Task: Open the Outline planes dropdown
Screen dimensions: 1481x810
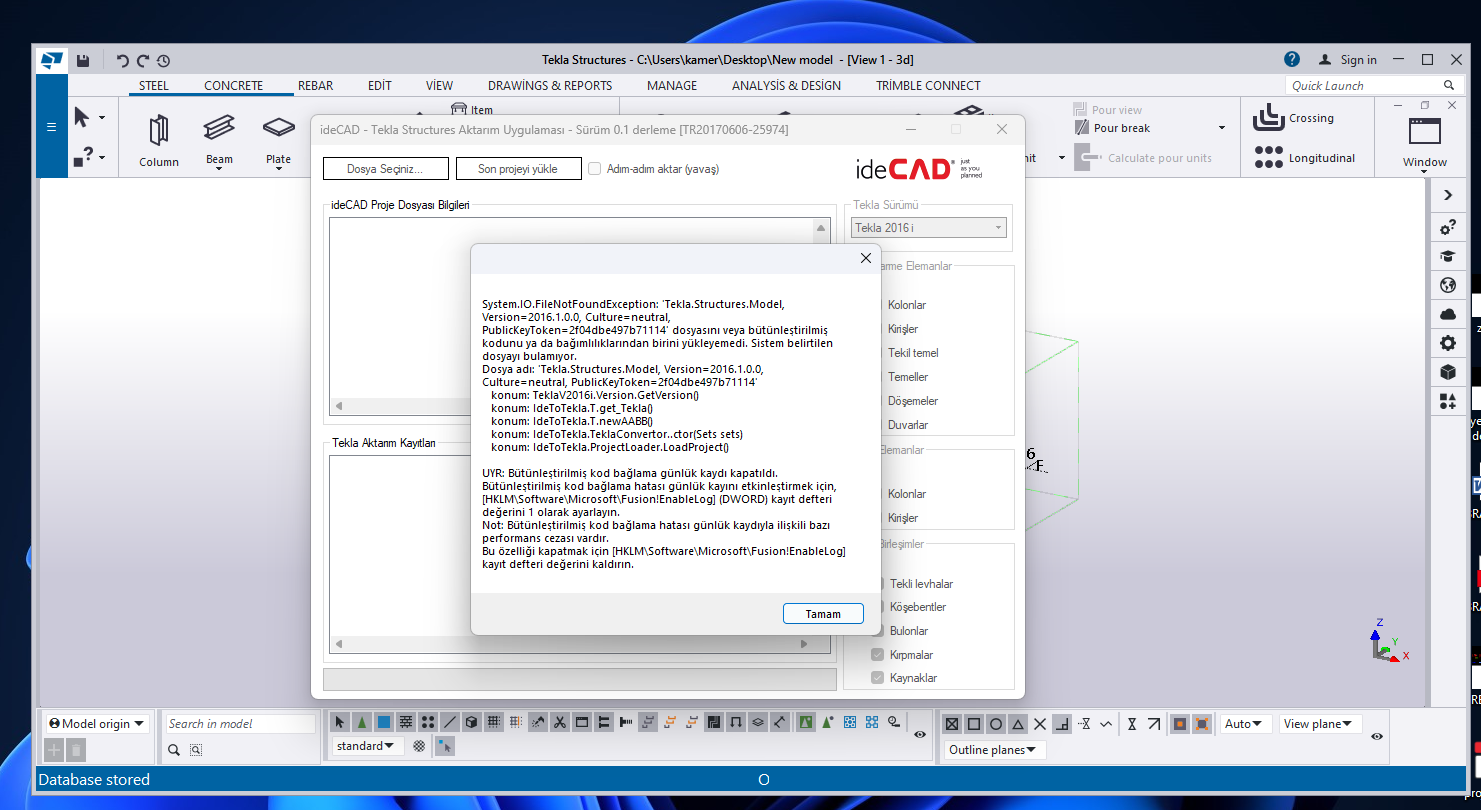Action: coord(995,750)
